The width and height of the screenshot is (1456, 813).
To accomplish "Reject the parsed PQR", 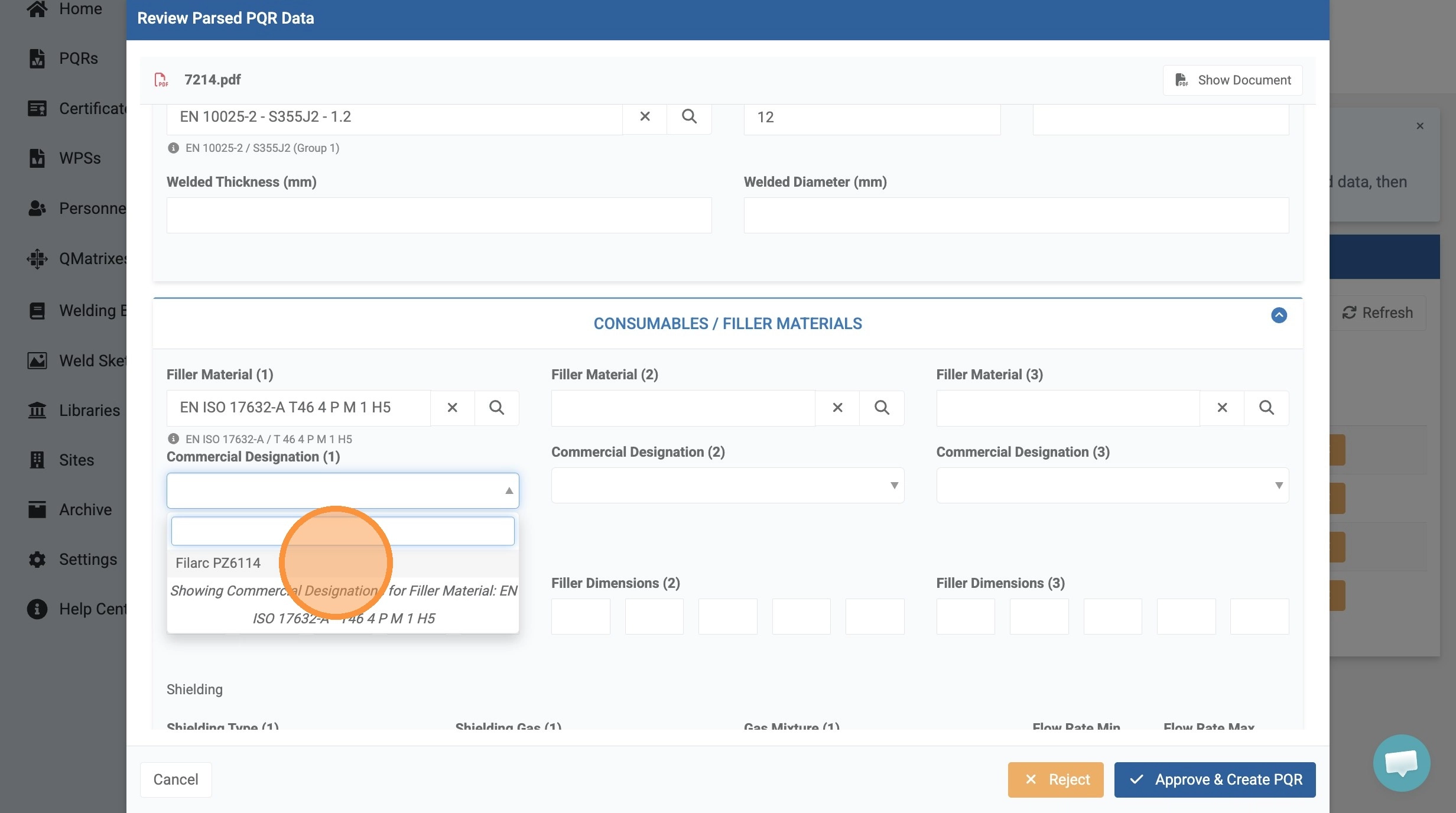I will point(1055,779).
